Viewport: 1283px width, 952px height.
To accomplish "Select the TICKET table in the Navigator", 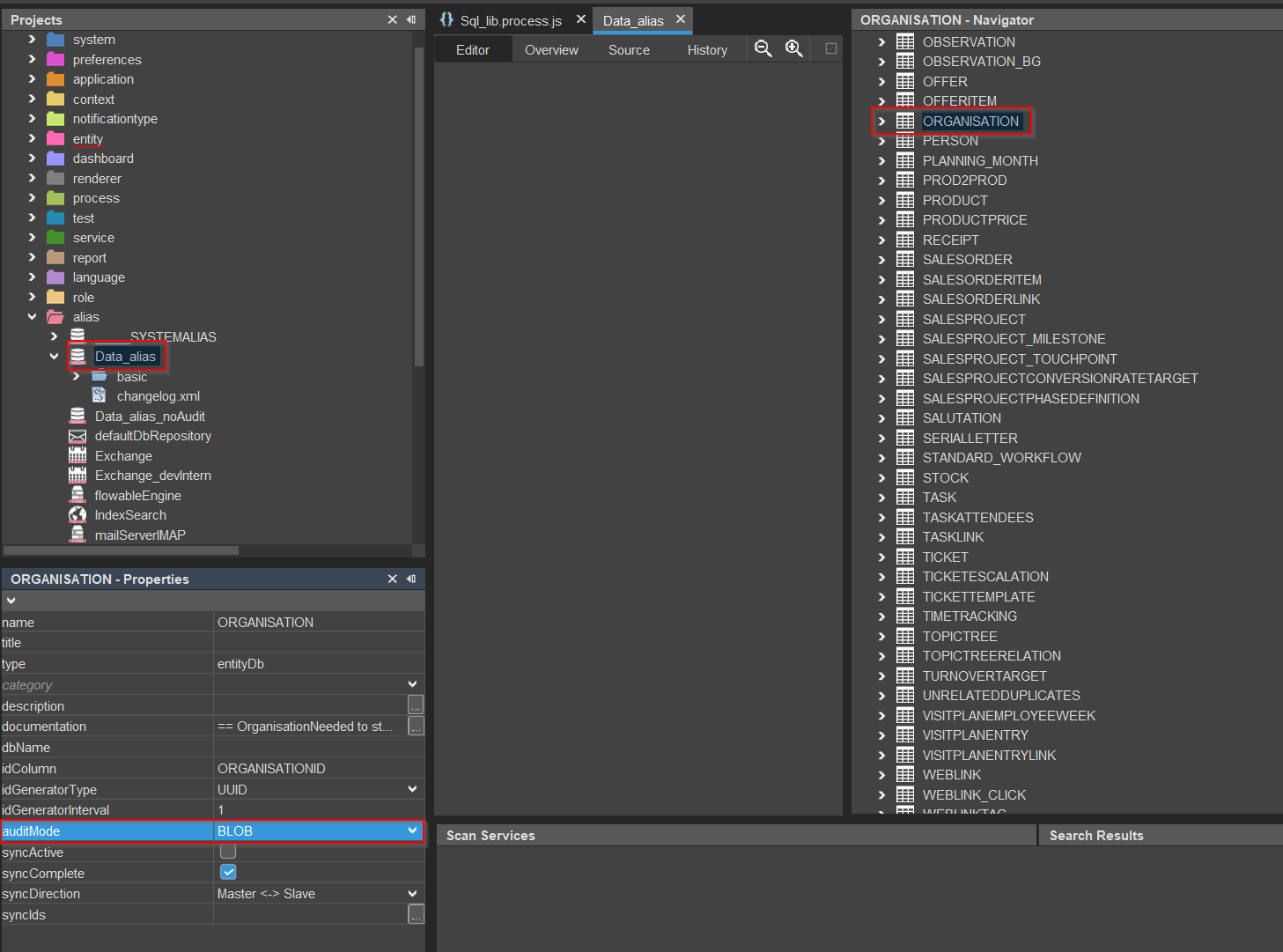I will (945, 557).
